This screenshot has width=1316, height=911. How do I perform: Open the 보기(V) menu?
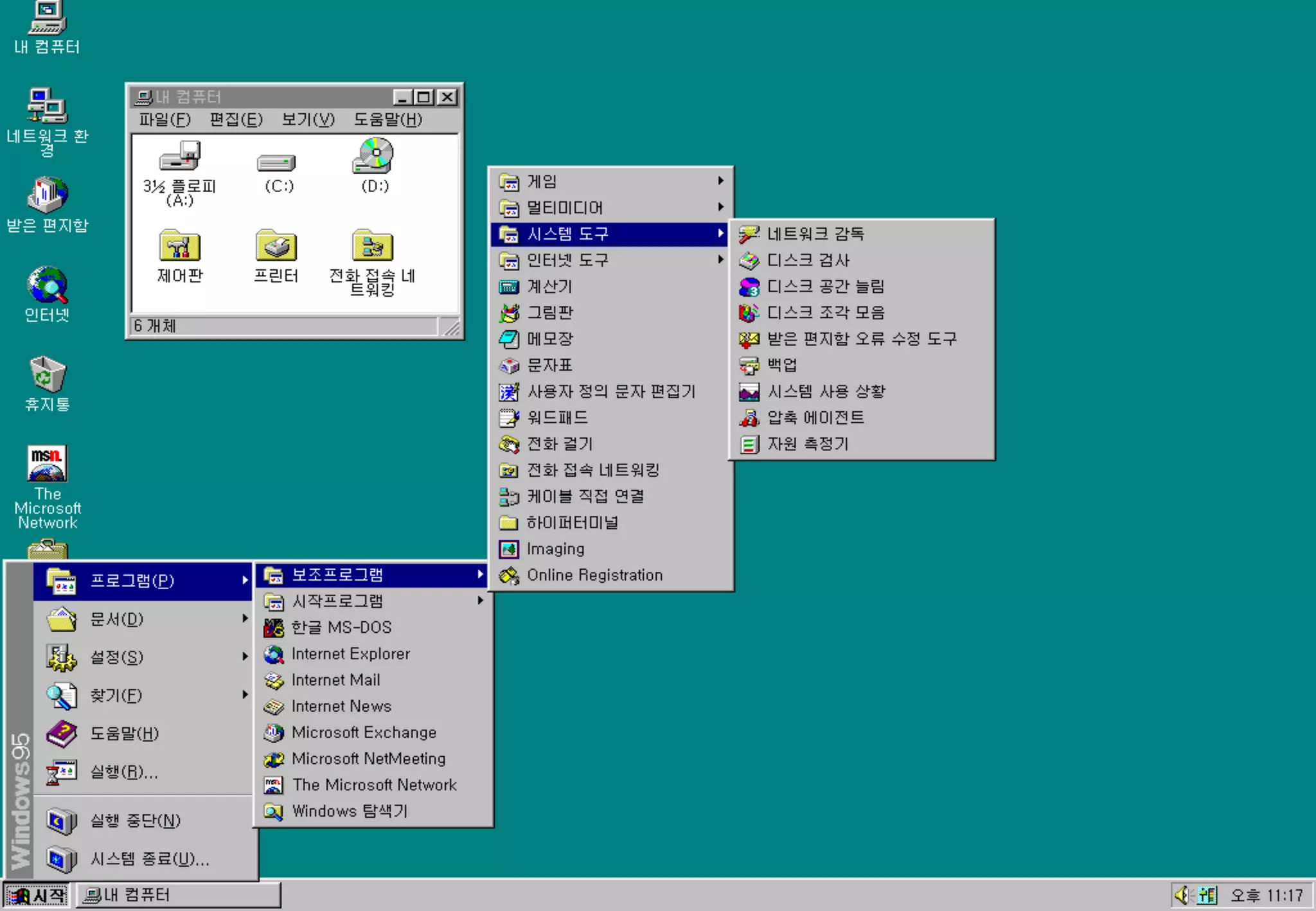[308, 119]
